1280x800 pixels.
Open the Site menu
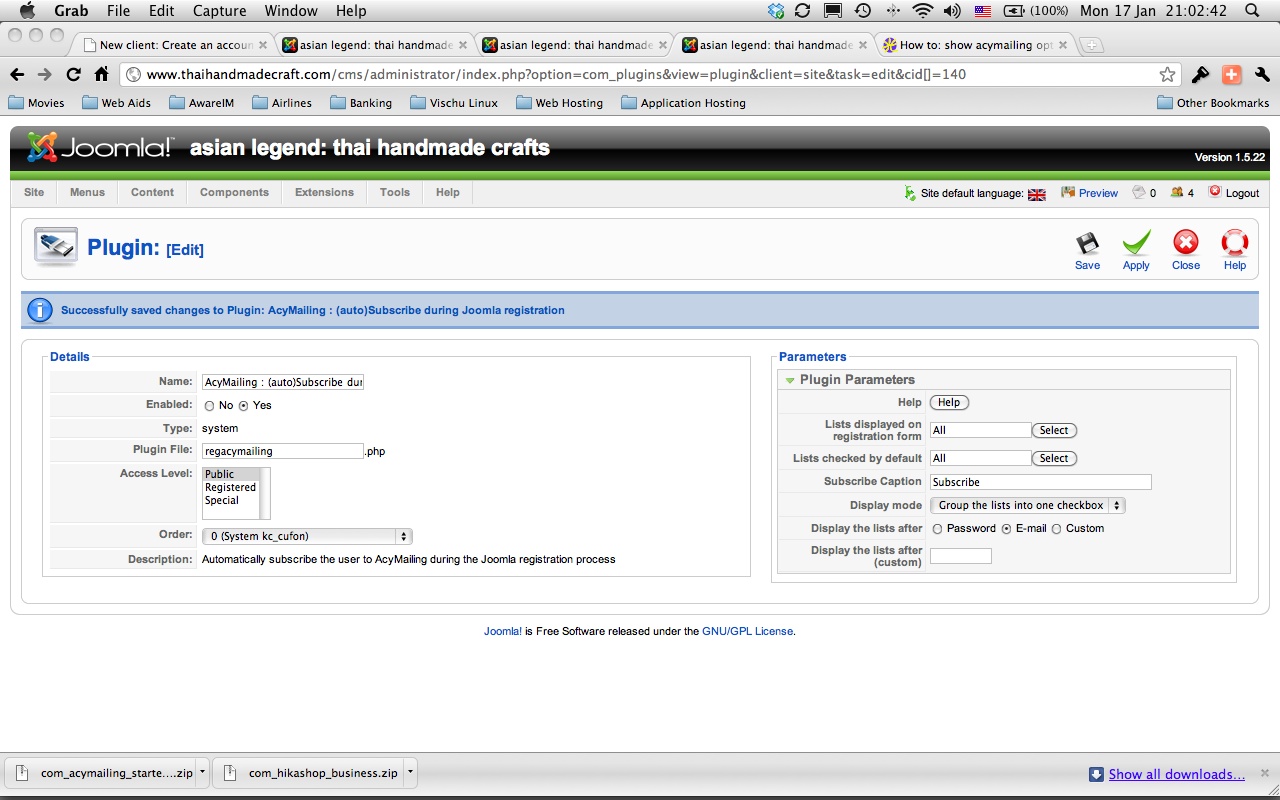pos(34,193)
